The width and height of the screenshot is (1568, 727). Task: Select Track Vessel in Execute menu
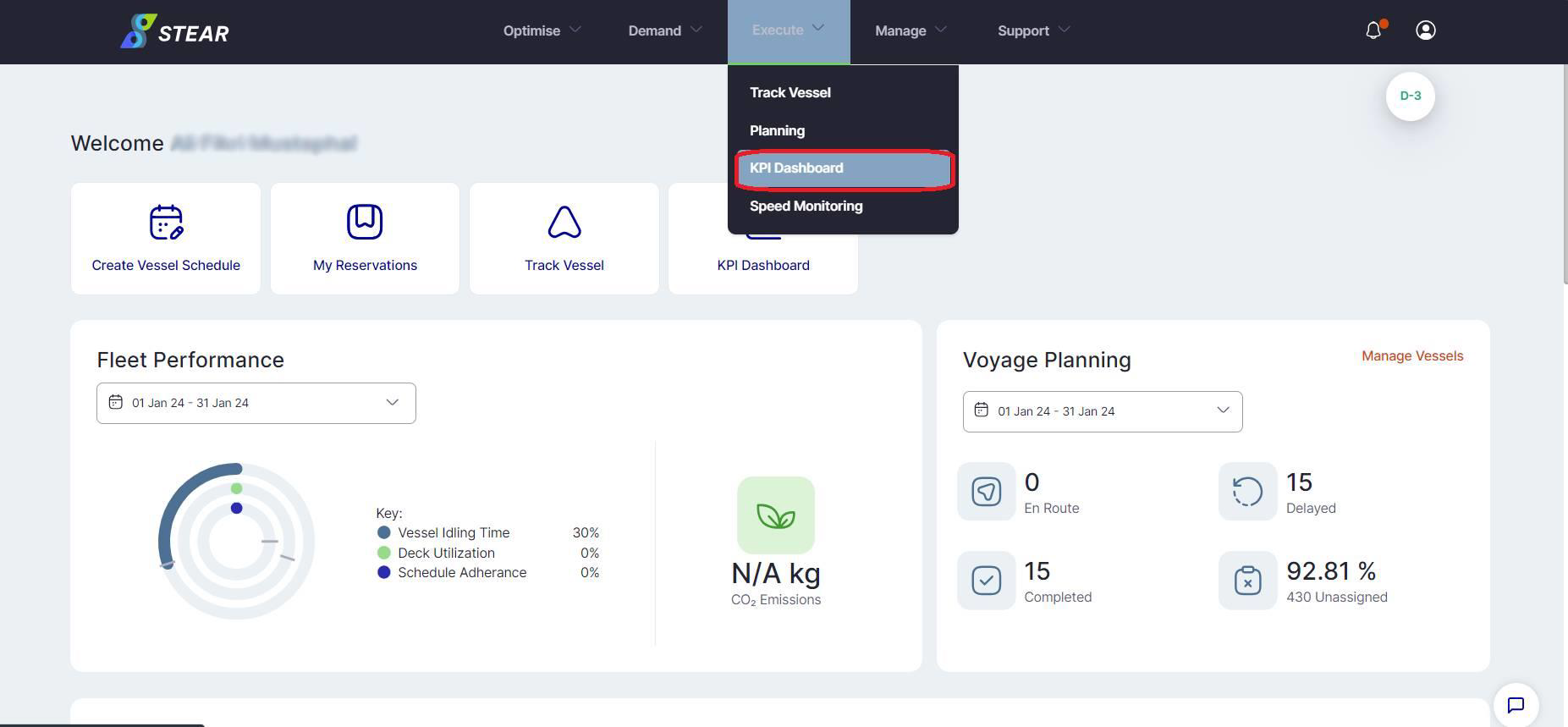coord(843,92)
